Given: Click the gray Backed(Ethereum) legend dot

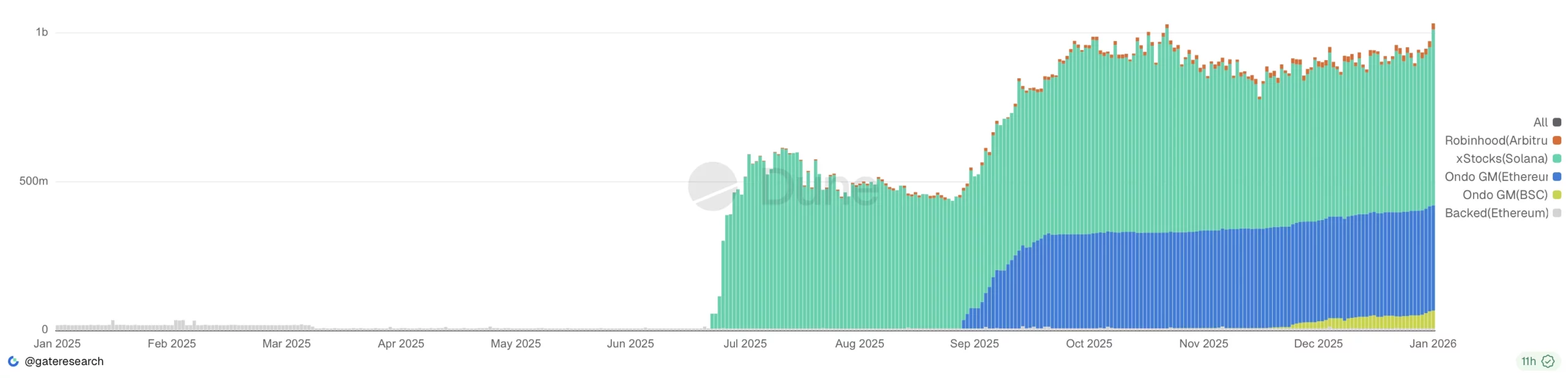Looking at the screenshot, I should (x=1556, y=213).
